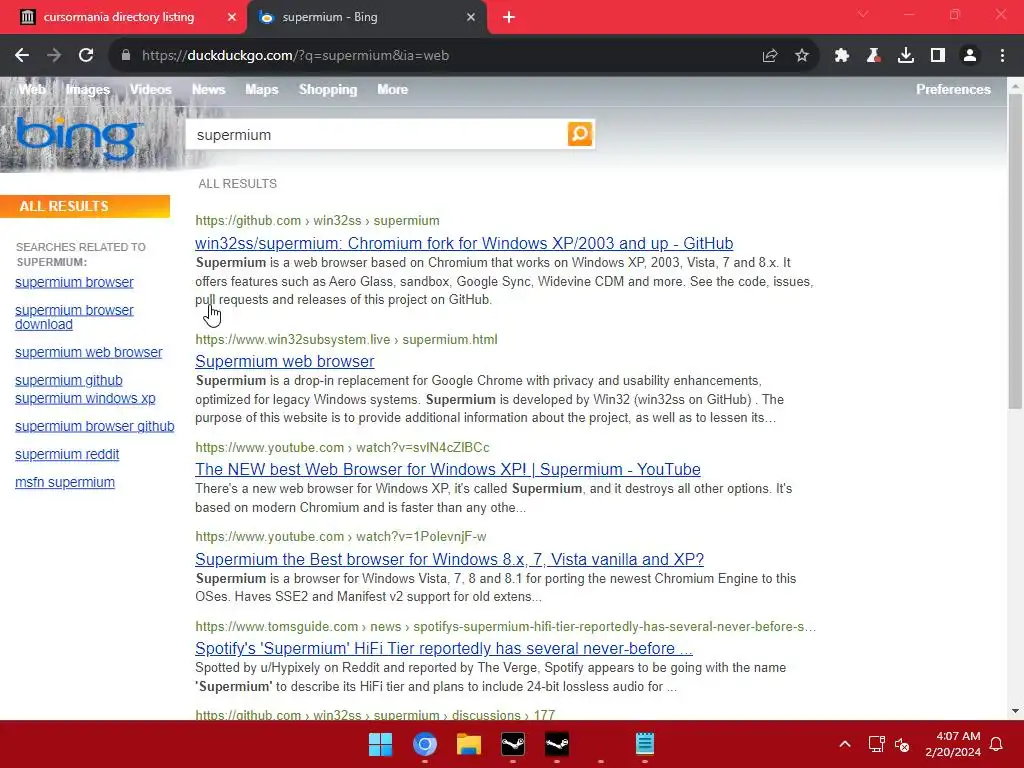Expand the More menu

[x=392, y=89]
